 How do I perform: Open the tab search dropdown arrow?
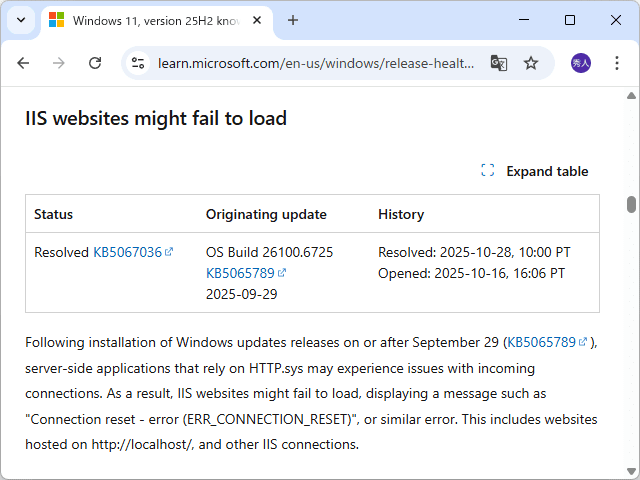[x=21, y=20]
